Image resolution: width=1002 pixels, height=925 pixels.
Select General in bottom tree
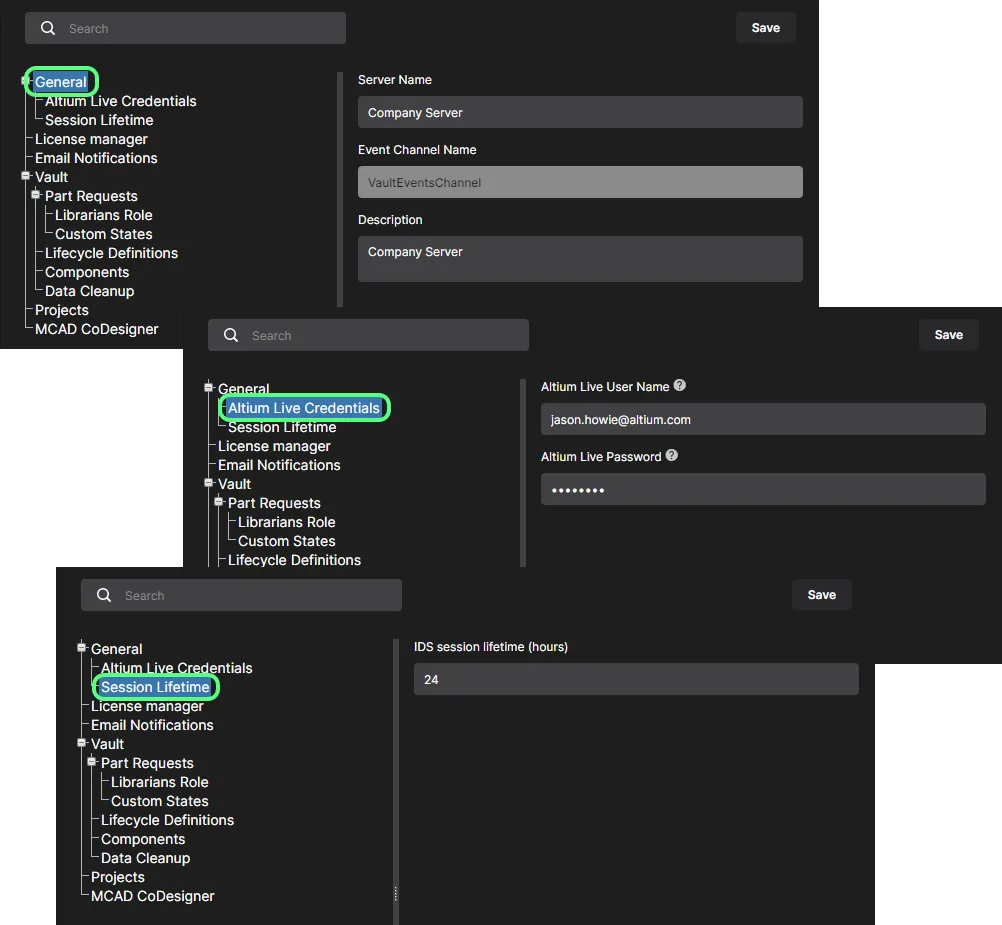click(116, 649)
